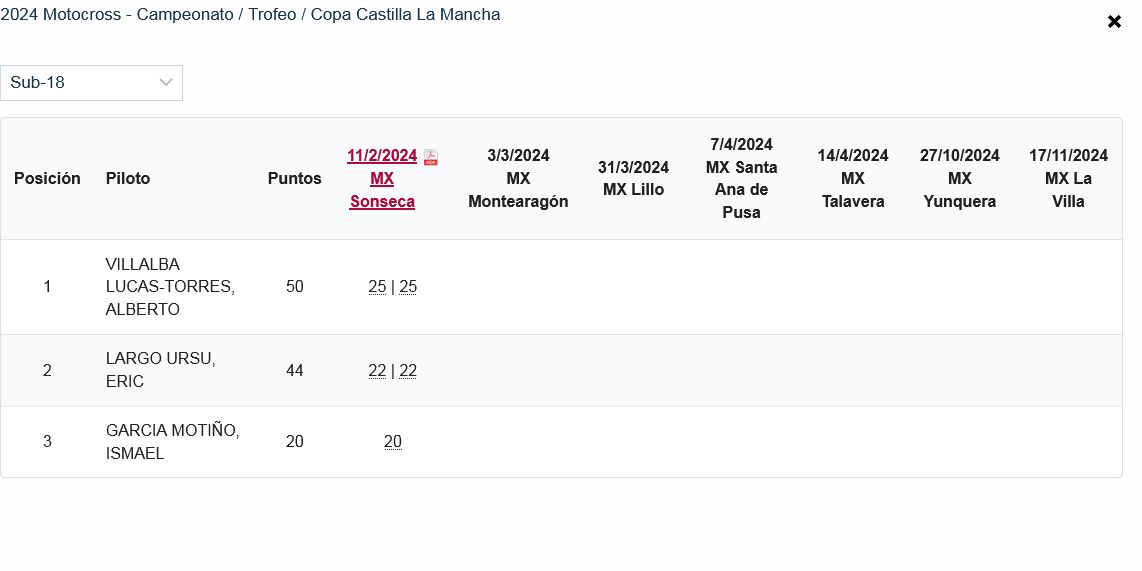This screenshot has width=1142, height=571.
Task: Click the PDF icon next to 11/2/2024
Action: click(x=431, y=157)
